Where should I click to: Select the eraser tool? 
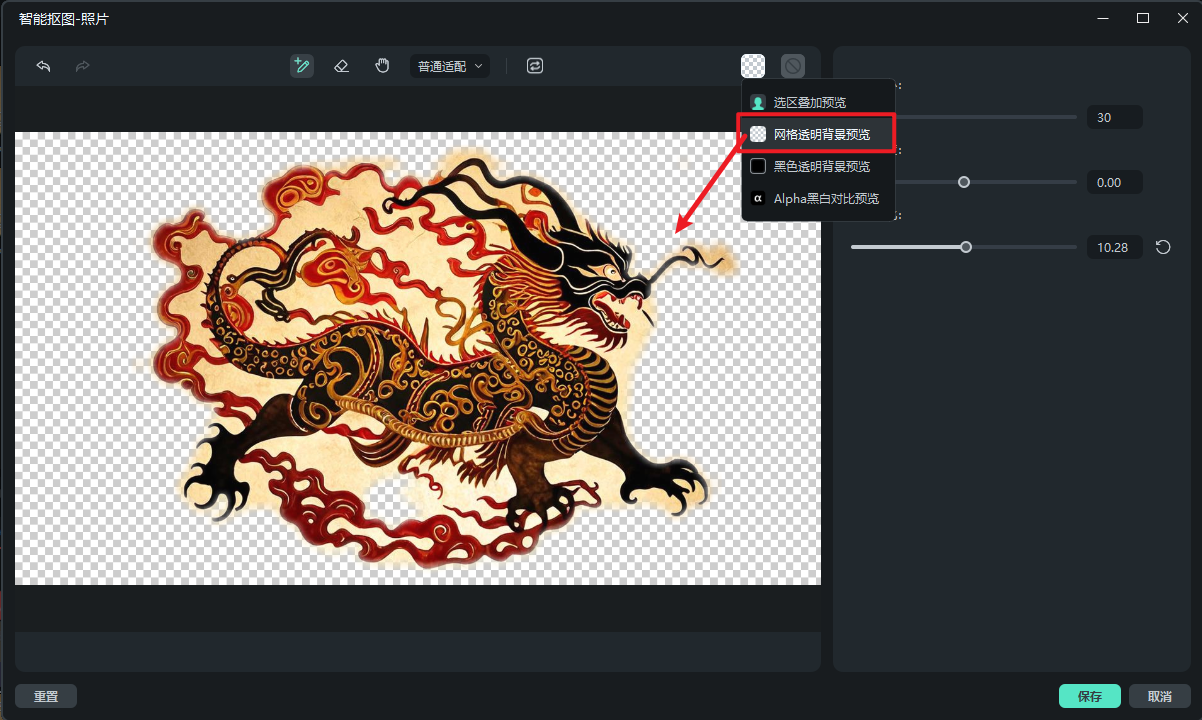pyautogui.click(x=341, y=66)
